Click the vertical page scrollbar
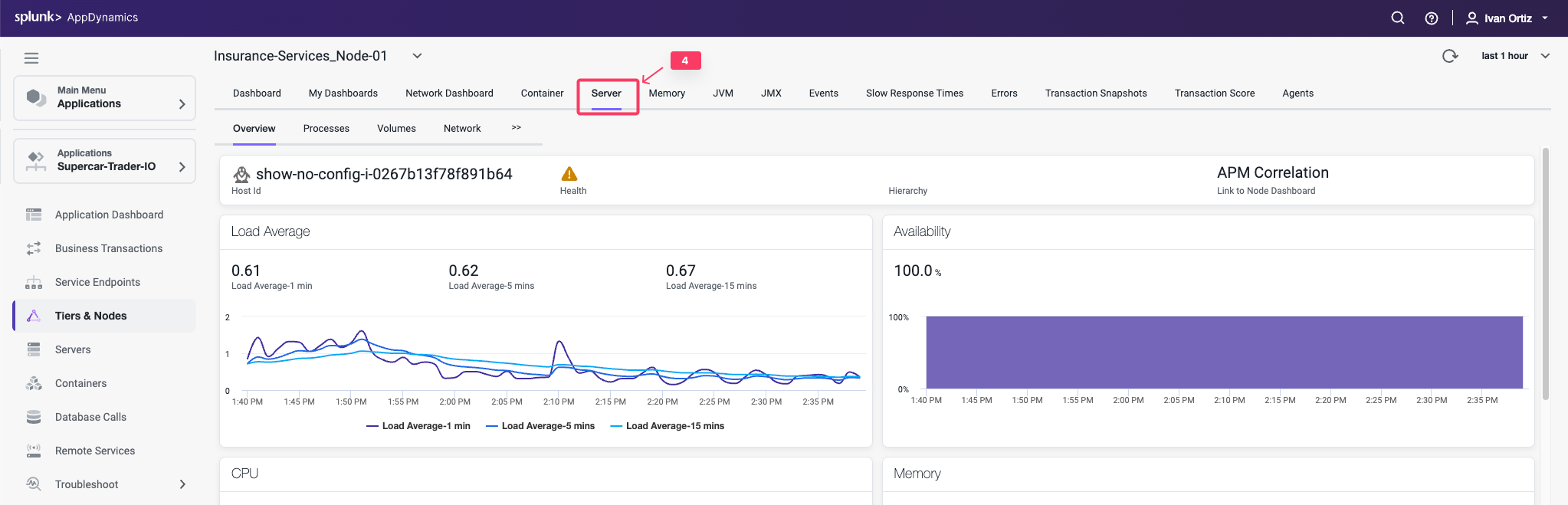Viewport: 1568px width, 505px height. pos(1546,274)
